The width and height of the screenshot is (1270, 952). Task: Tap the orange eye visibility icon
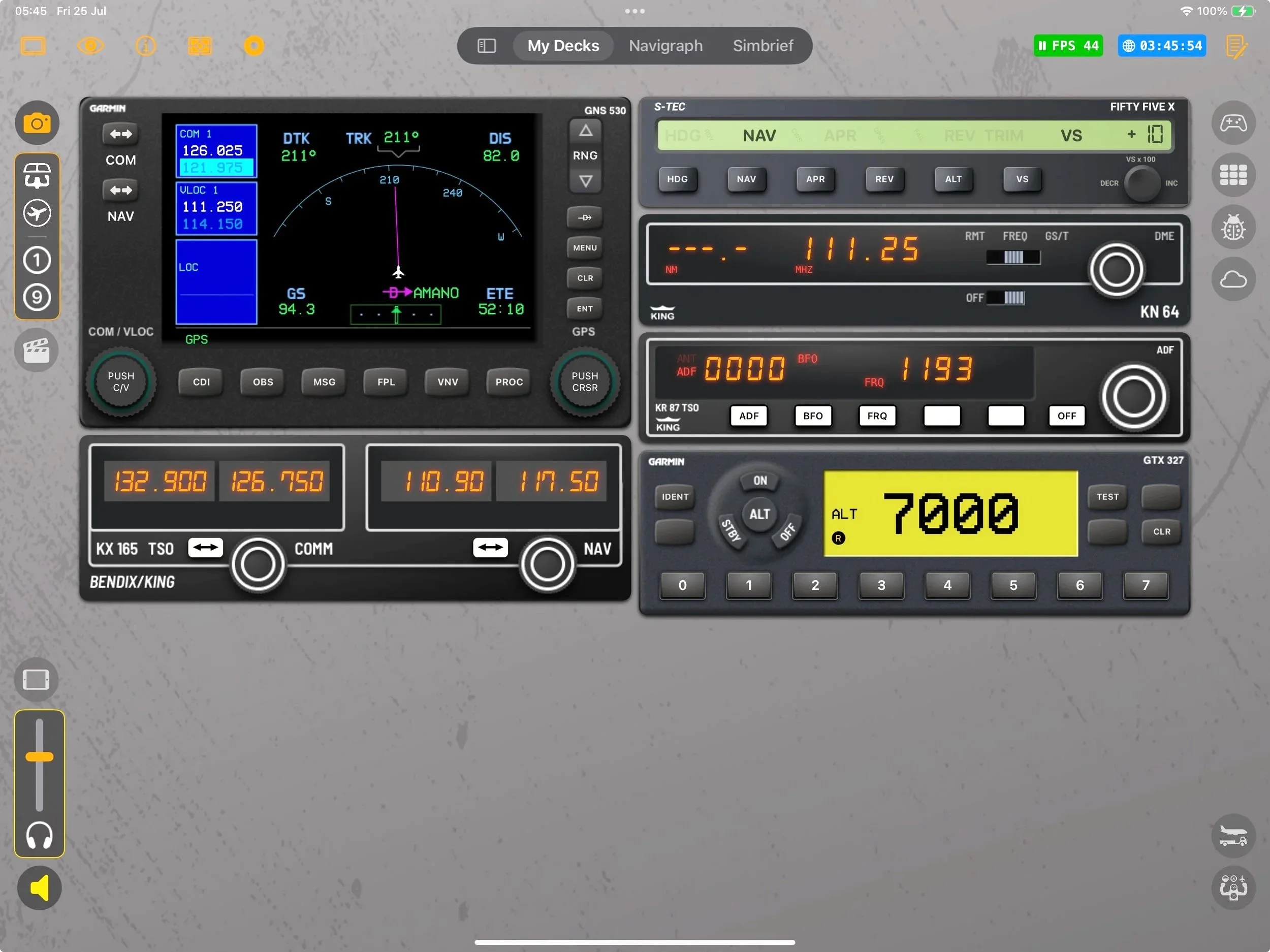pos(90,46)
